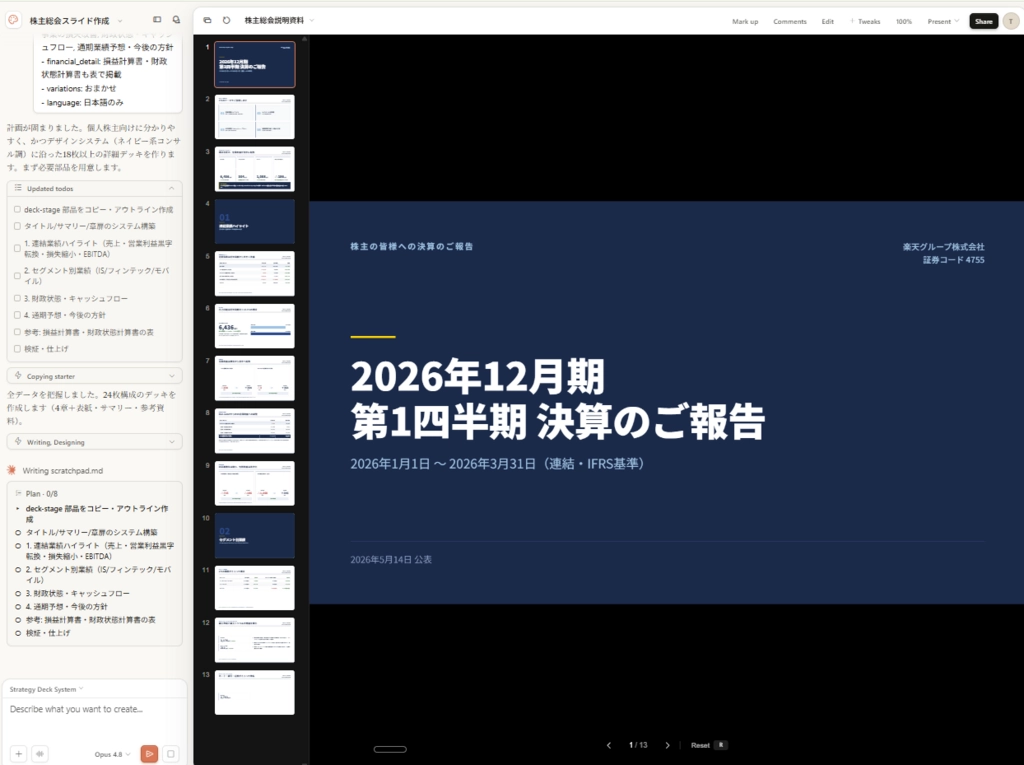The width and height of the screenshot is (1024, 765).
Task: Open the Mark up mode
Action: click(x=745, y=22)
